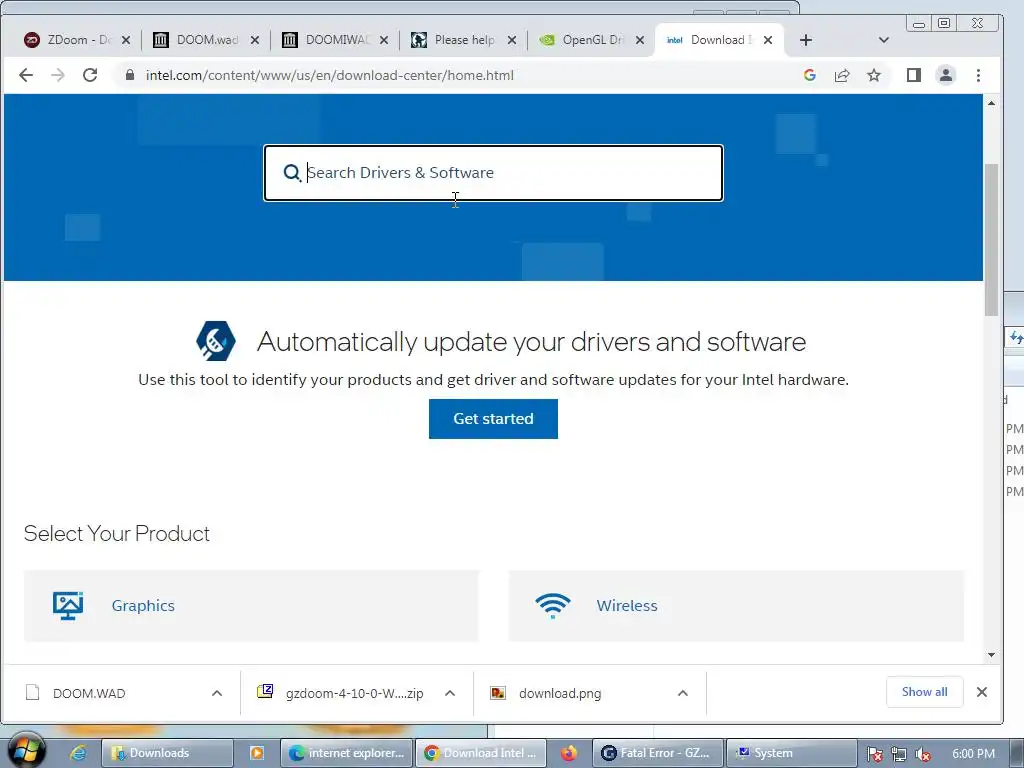
Task: Expand DOOM.WAD download options
Action: tap(217, 693)
